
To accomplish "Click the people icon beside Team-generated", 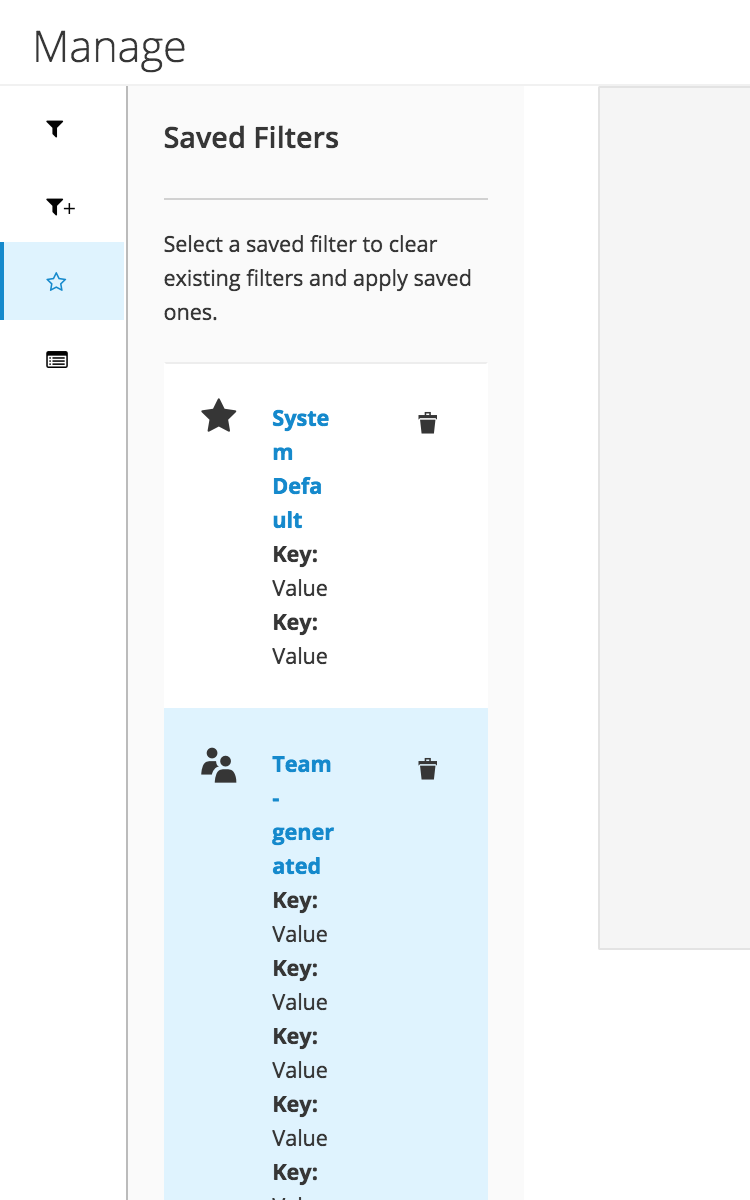I will (x=219, y=765).
